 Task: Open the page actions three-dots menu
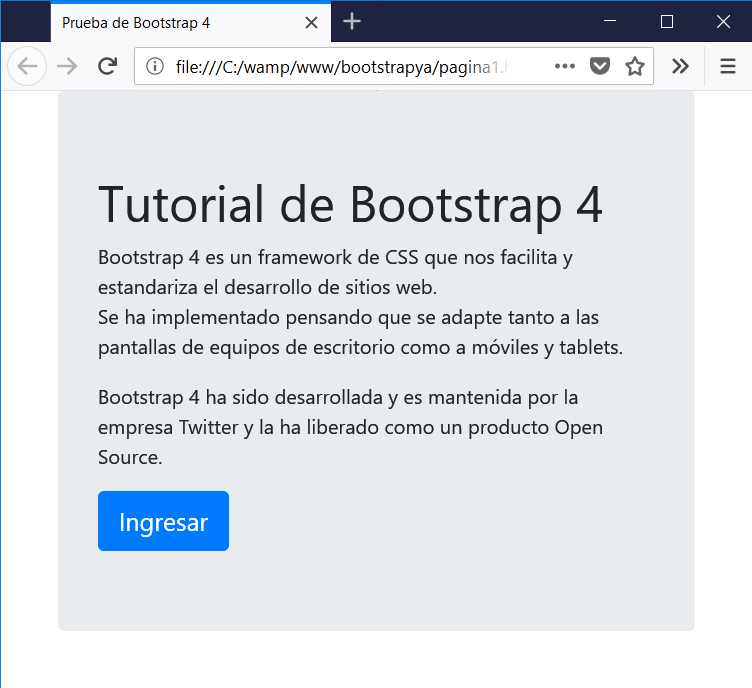[564, 66]
